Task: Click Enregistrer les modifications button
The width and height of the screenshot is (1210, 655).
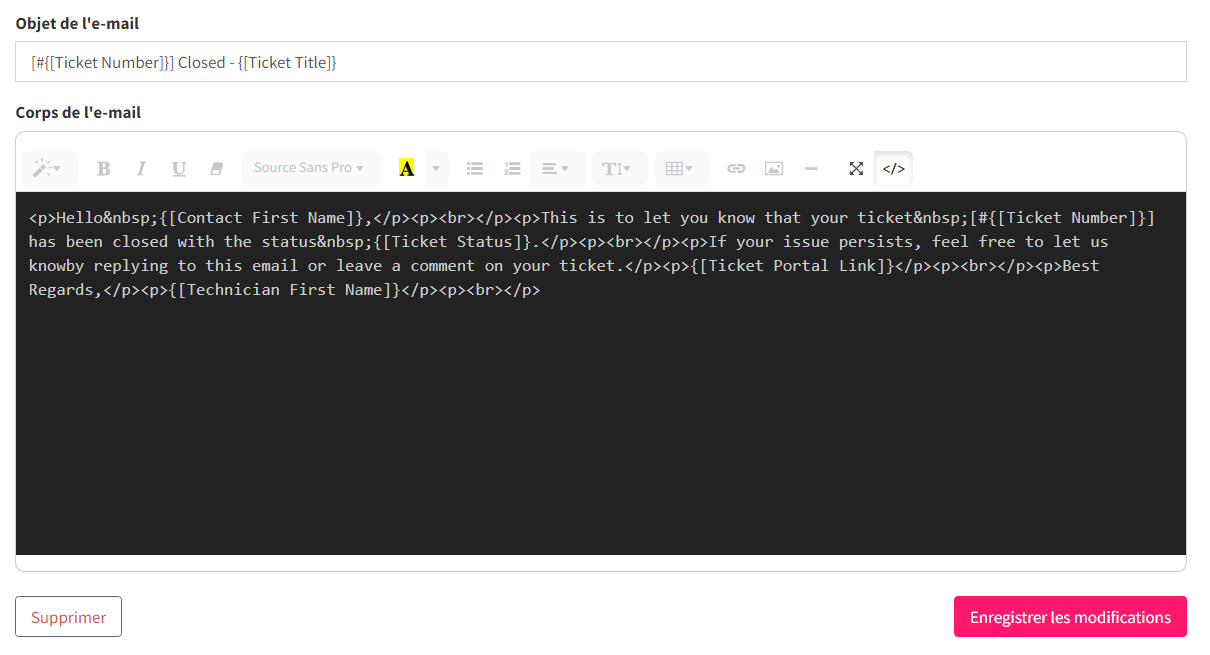Action: pos(1070,617)
